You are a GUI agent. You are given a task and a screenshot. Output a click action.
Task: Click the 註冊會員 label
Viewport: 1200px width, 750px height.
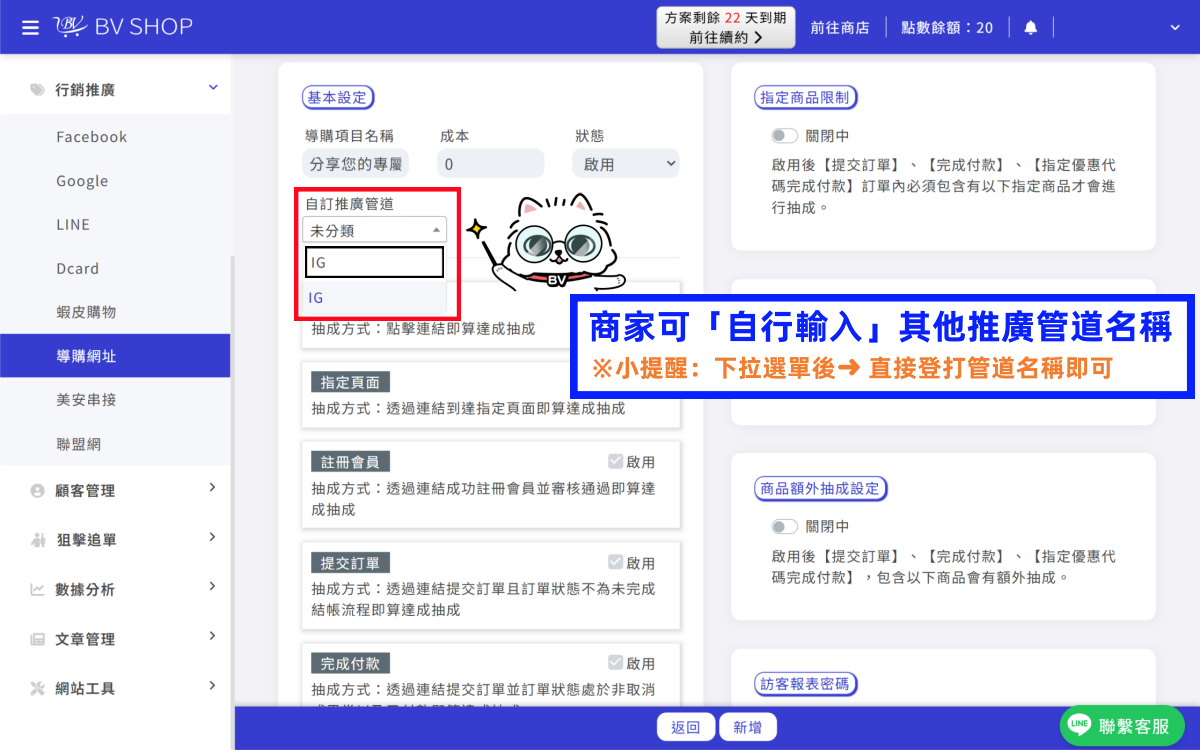click(350, 462)
